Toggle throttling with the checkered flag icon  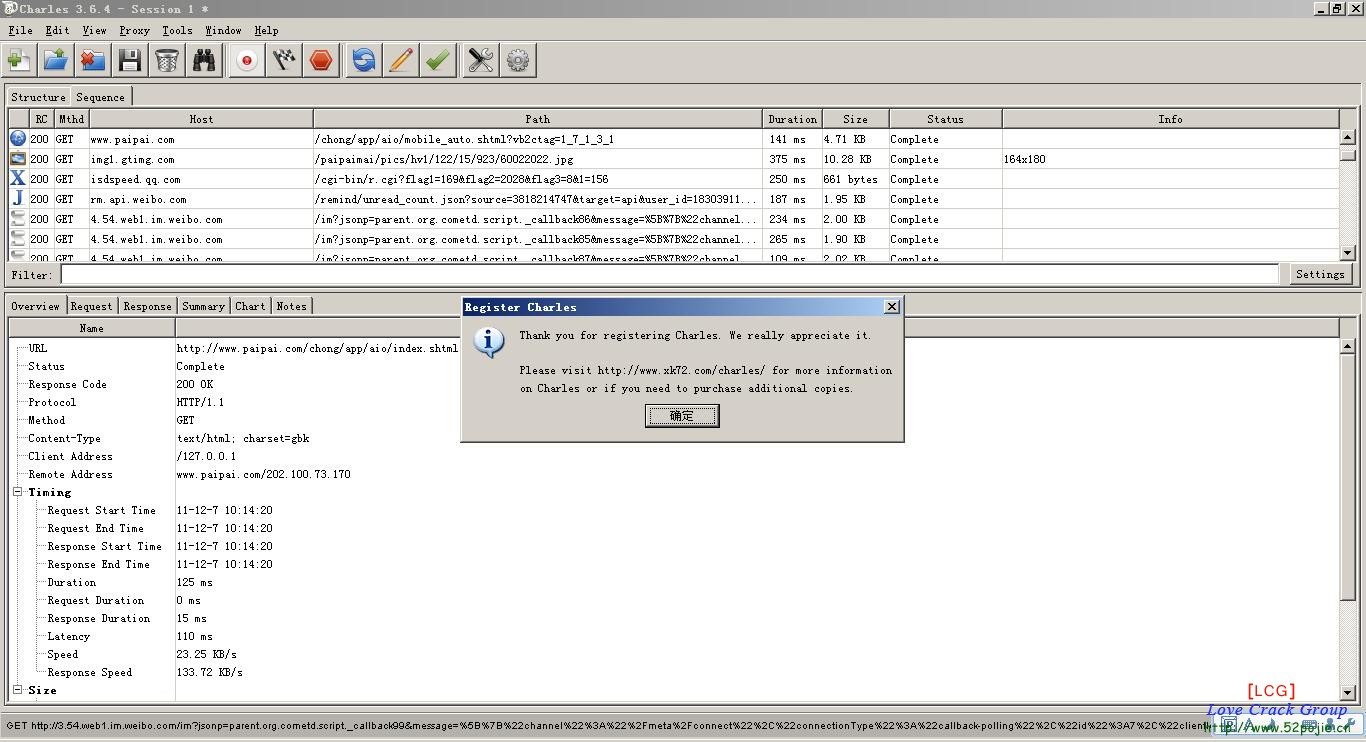[x=284, y=61]
